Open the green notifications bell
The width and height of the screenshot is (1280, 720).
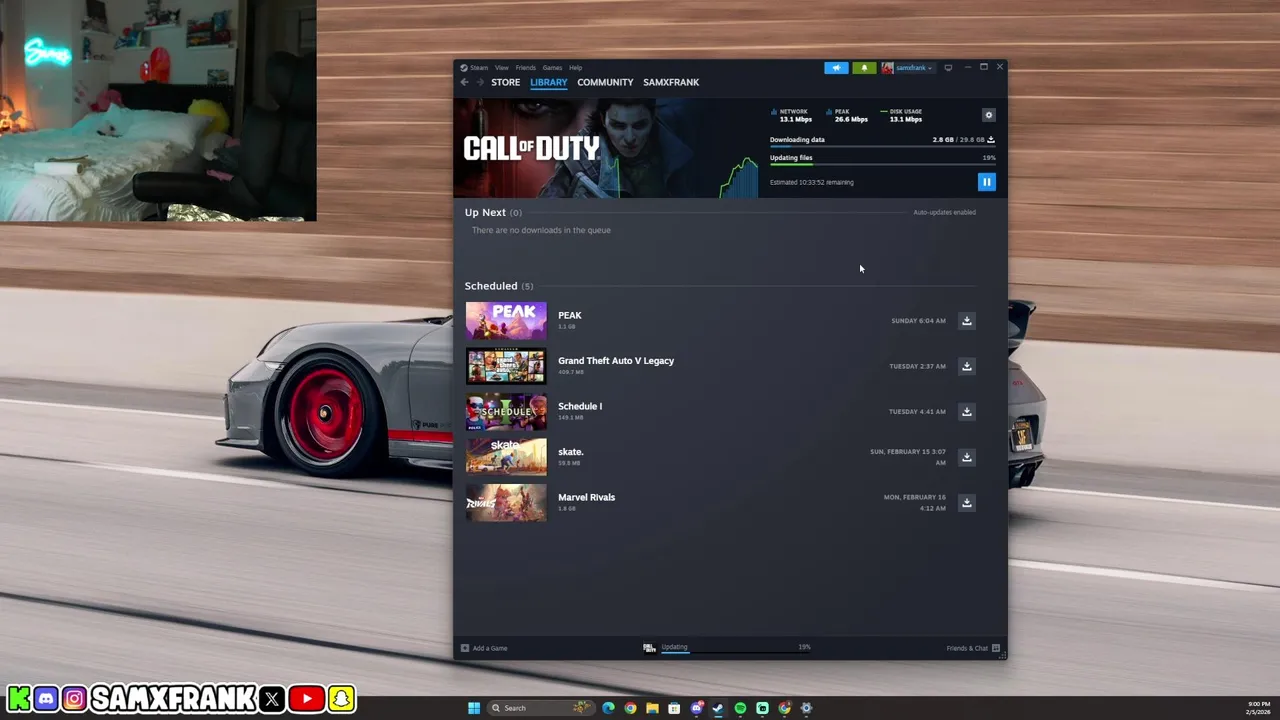[x=864, y=68]
